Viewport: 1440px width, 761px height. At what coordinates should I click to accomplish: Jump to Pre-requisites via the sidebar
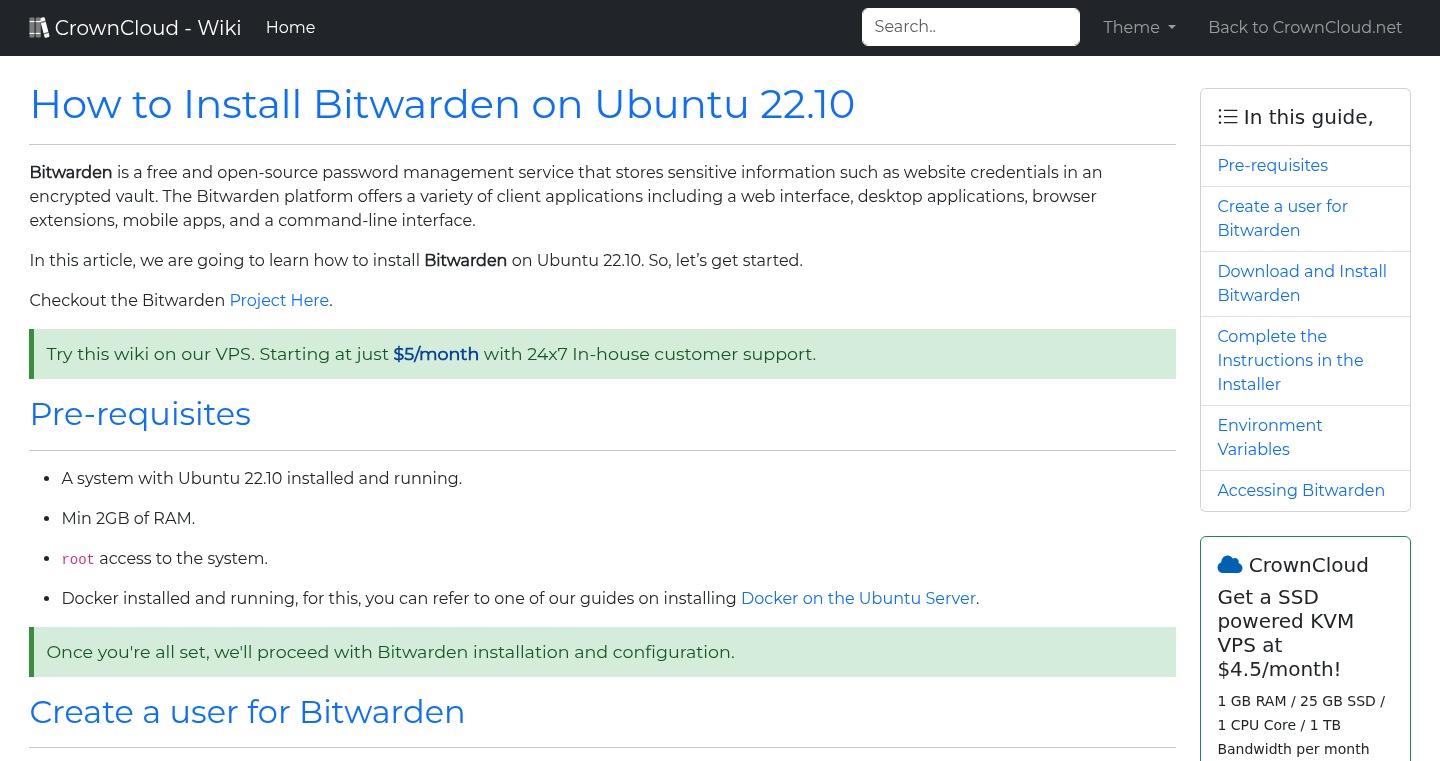tap(1272, 165)
